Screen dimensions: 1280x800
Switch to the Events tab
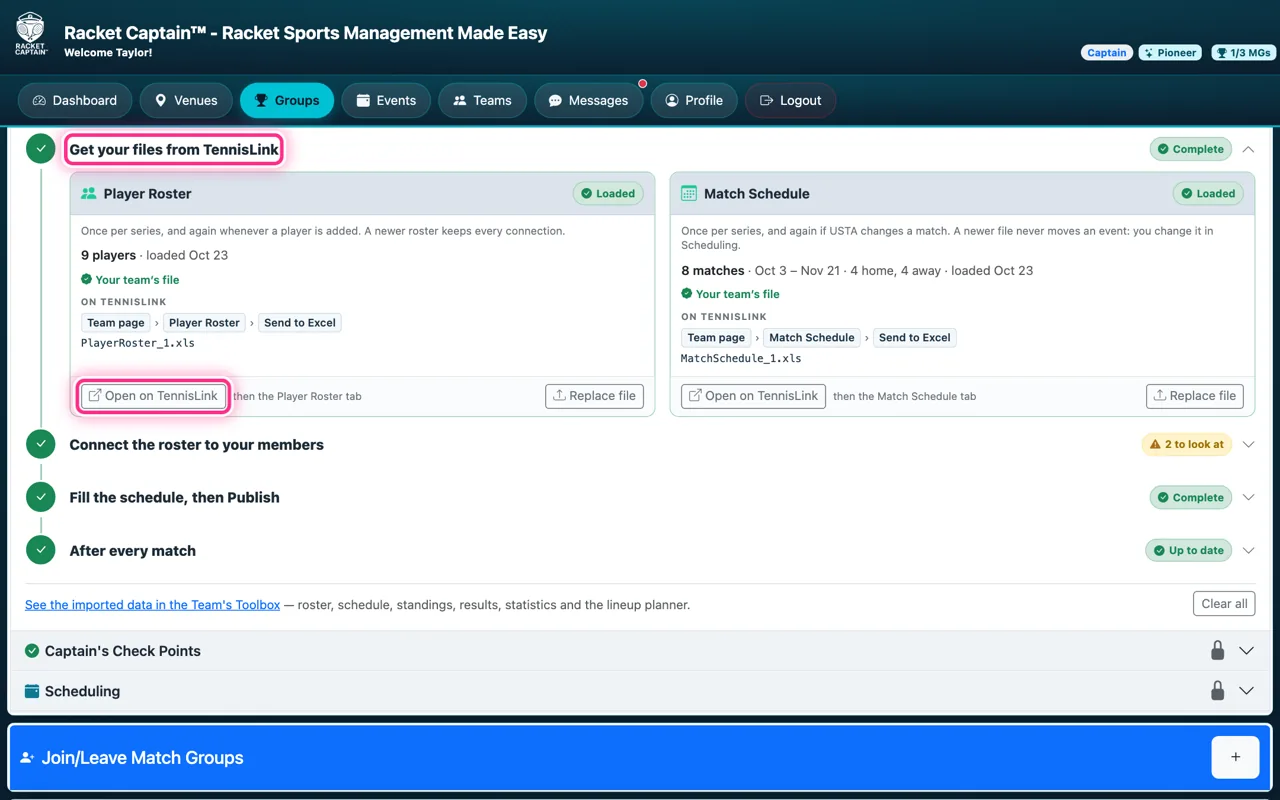tap(386, 100)
